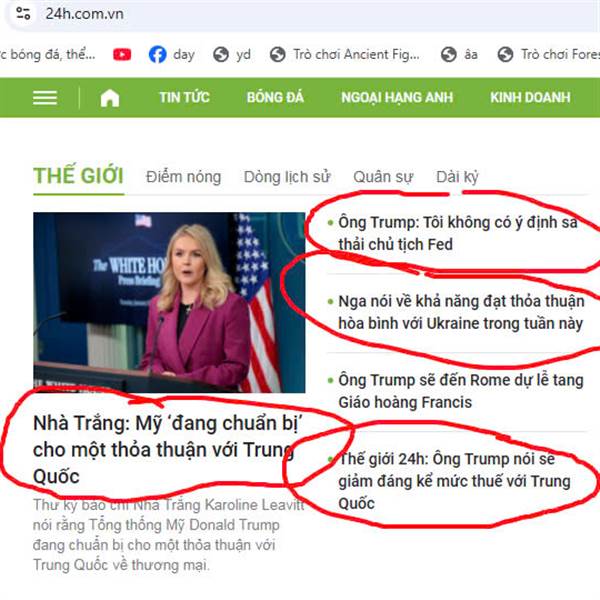Open the hamburger menu icon

pyautogui.click(x=45, y=98)
